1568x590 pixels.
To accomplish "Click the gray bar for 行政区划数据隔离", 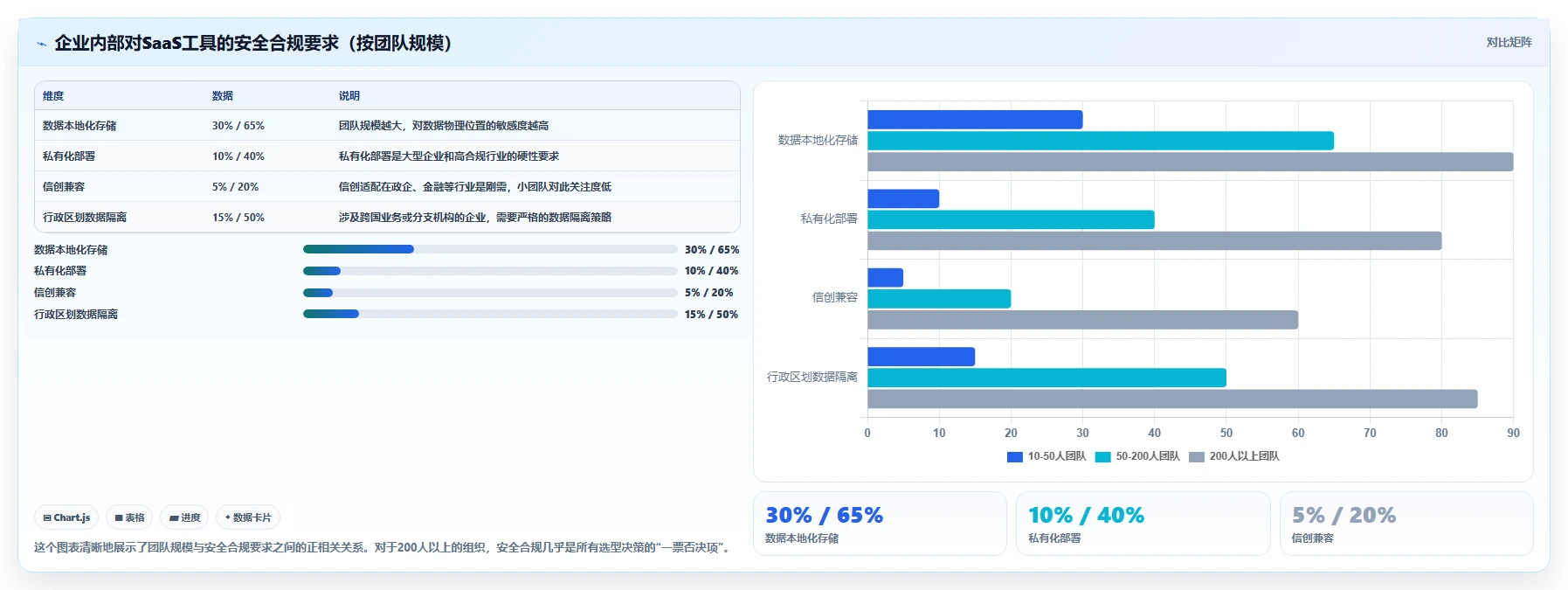I will click(1172, 399).
